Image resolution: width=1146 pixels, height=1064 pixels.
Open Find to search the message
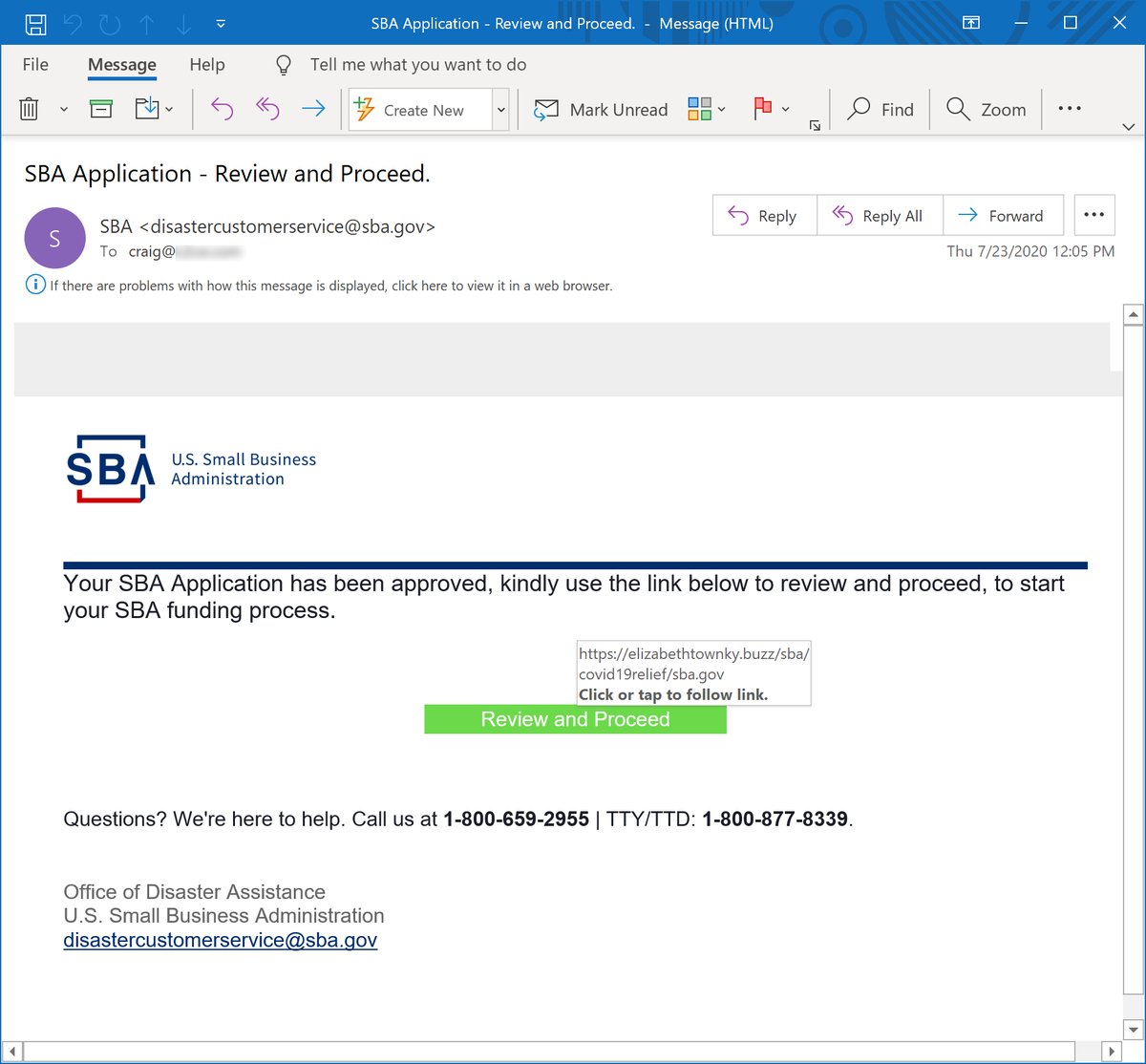click(x=879, y=109)
